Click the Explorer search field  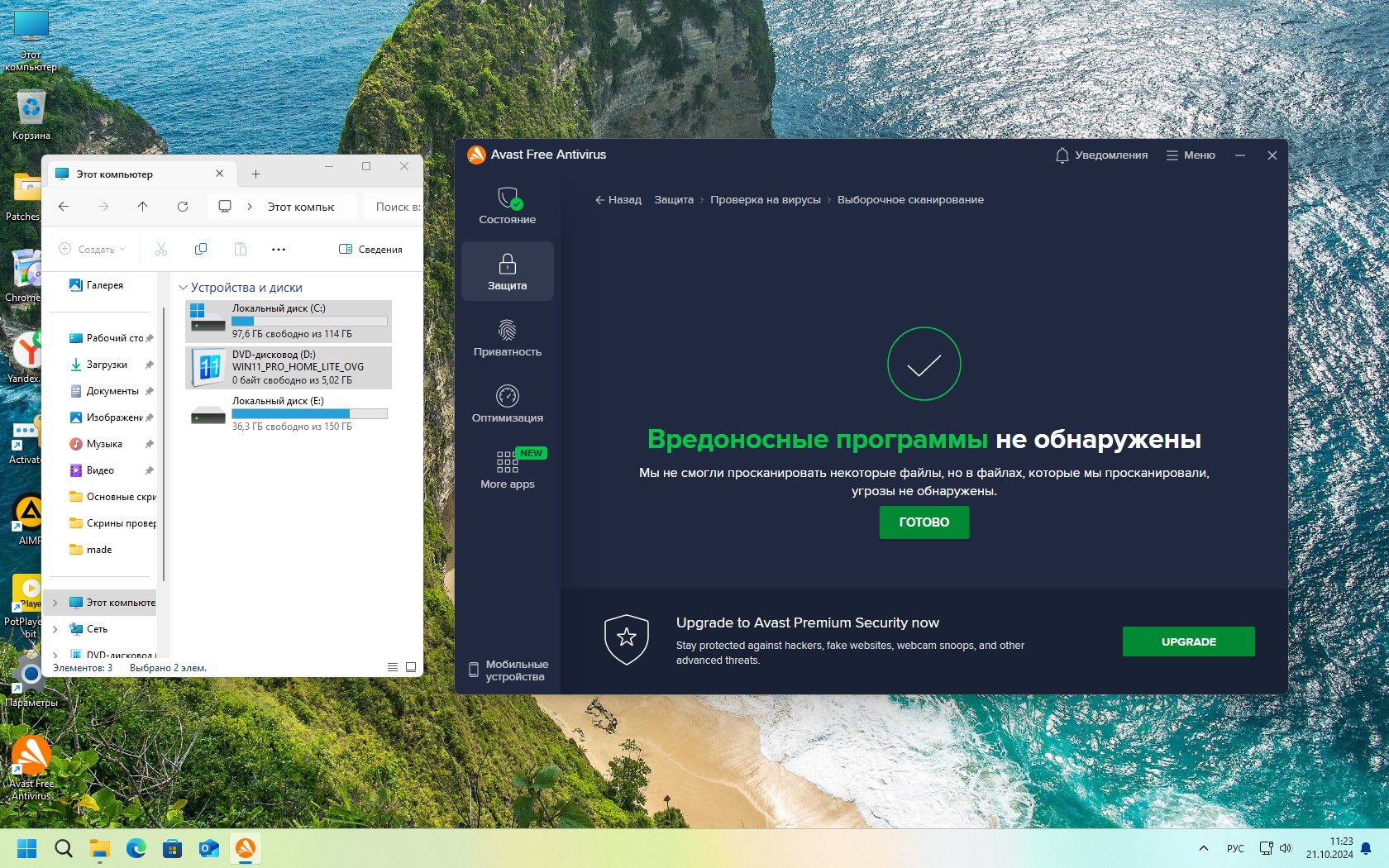(x=397, y=207)
